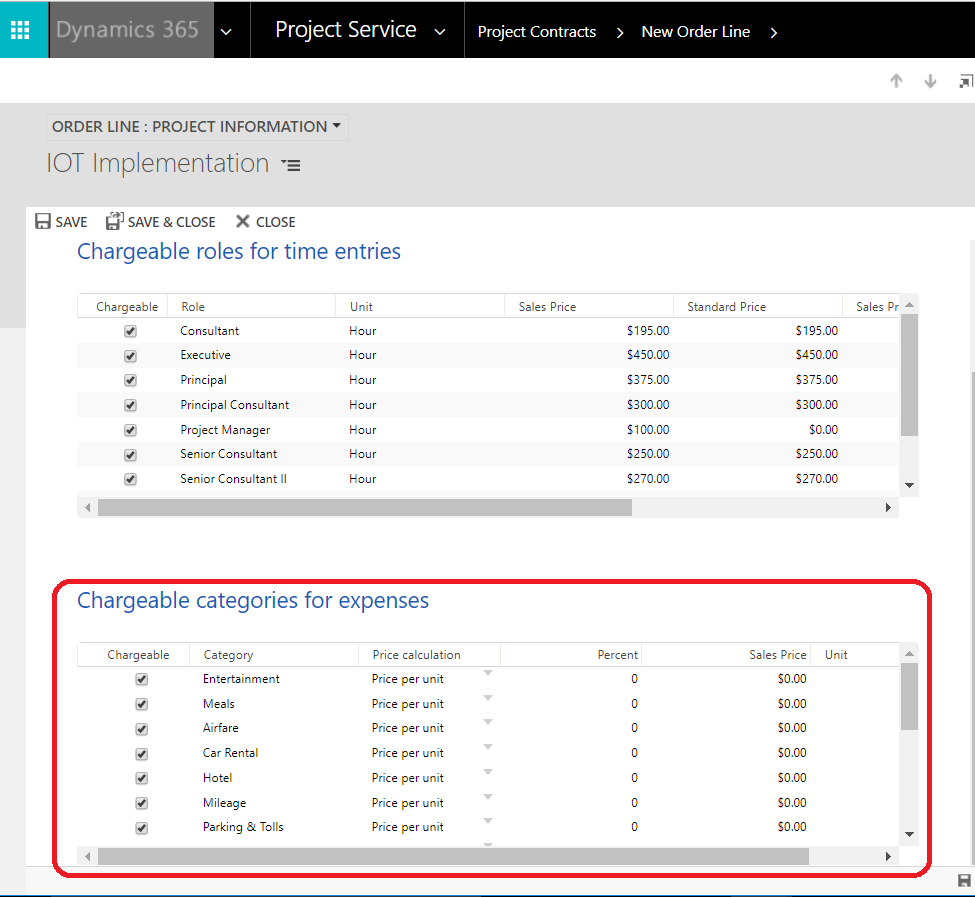This screenshot has height=897, width=975.
Task: Uncheck Chargeable for Consultant role
Action: (x=130, y=331)
